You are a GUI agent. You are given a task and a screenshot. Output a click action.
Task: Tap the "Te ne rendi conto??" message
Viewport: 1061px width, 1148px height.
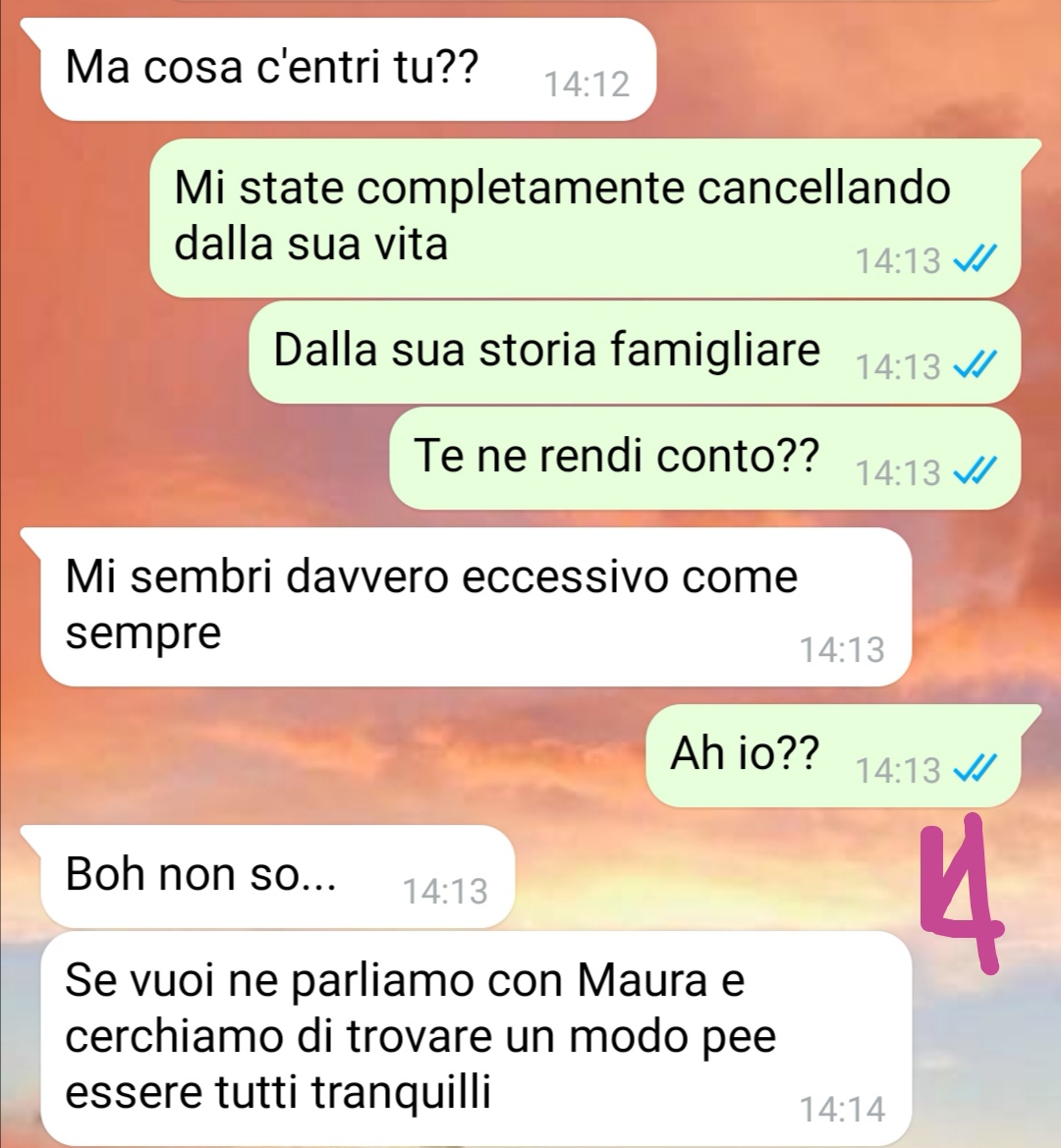[705, 459]
